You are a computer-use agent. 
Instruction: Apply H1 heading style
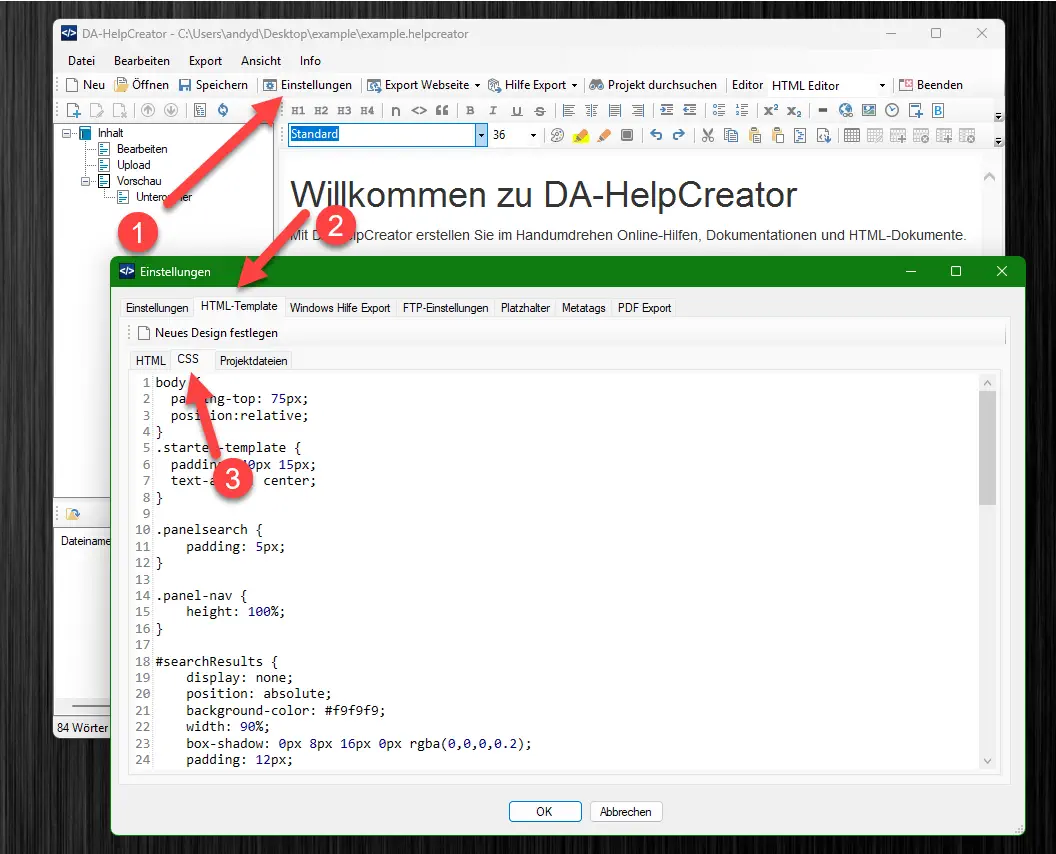pos(298,111)
